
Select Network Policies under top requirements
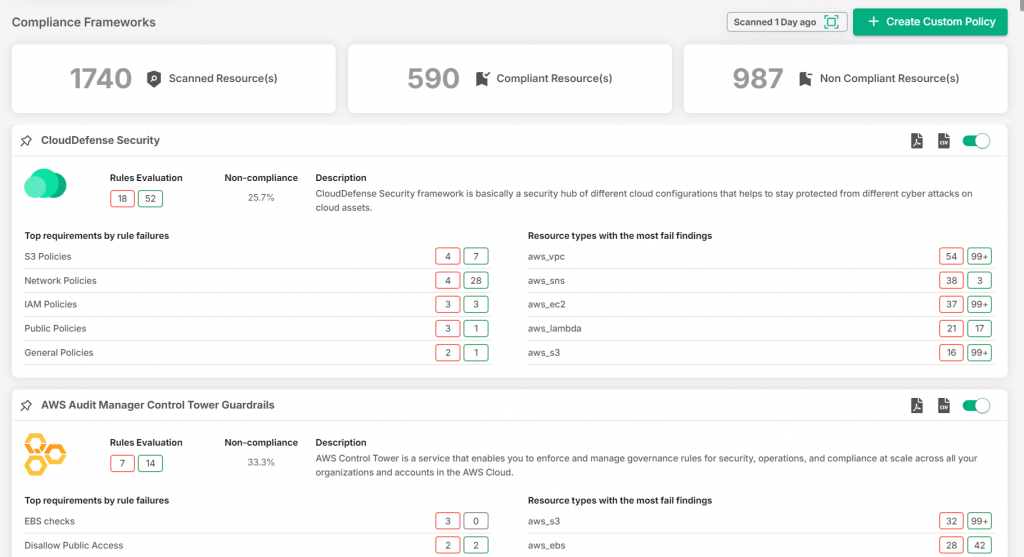[58, 281]
